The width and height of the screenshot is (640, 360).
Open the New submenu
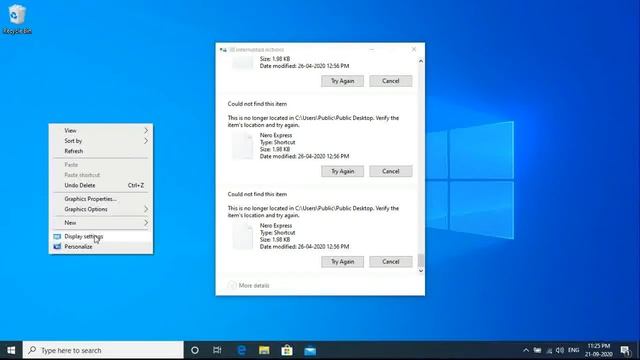coord(101,223)
